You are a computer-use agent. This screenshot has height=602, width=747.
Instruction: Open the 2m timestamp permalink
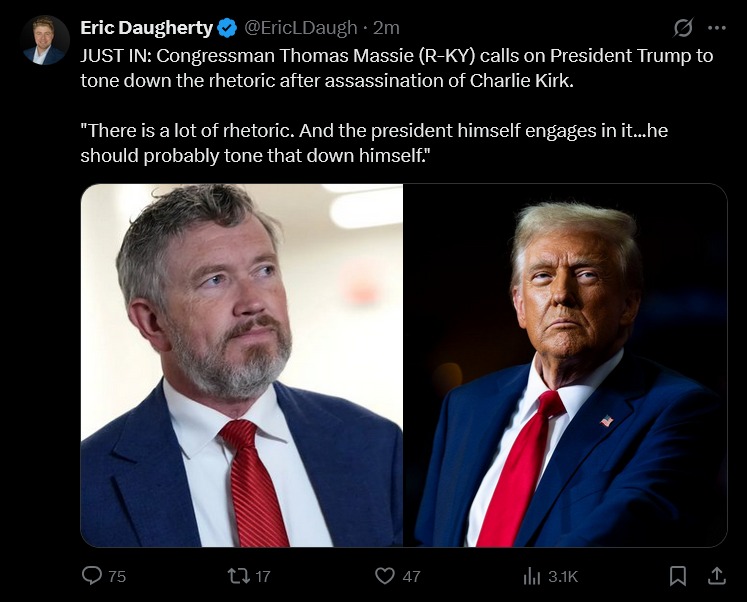coord(387,28)
